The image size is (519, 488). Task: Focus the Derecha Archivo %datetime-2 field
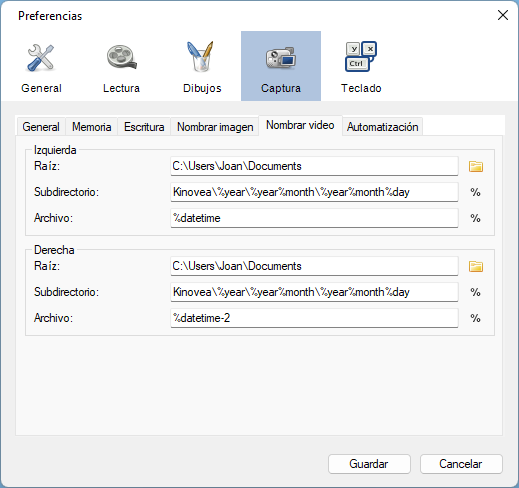tap(314, 318)
